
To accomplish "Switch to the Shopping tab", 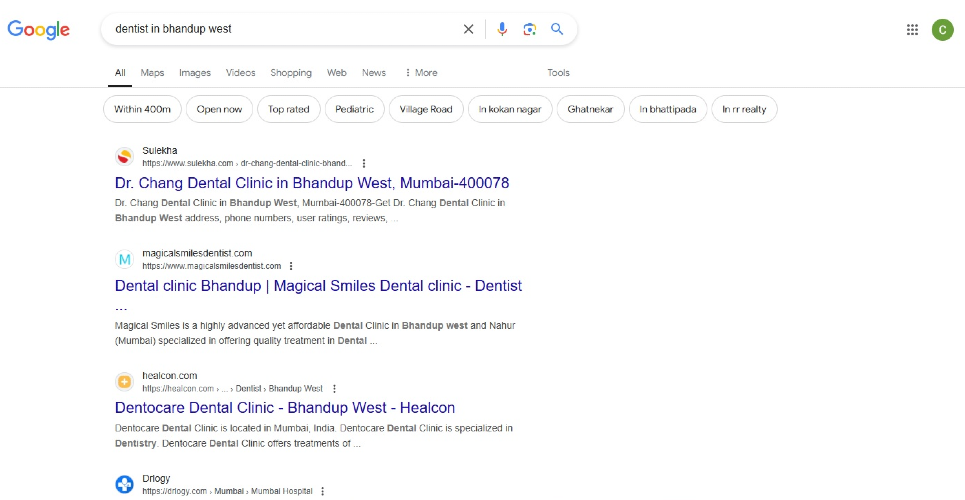I will tap(291, 73).
